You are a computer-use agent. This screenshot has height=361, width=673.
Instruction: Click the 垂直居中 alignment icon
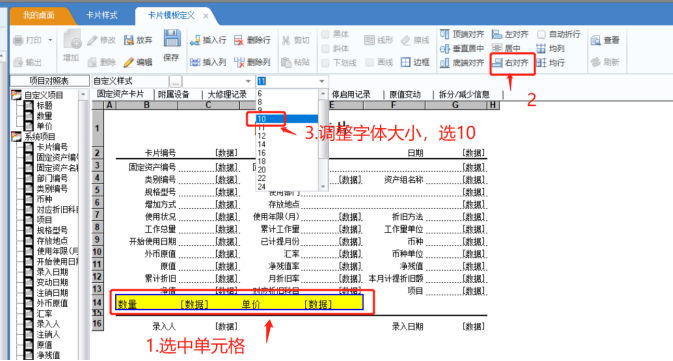(x=445, y=49)
